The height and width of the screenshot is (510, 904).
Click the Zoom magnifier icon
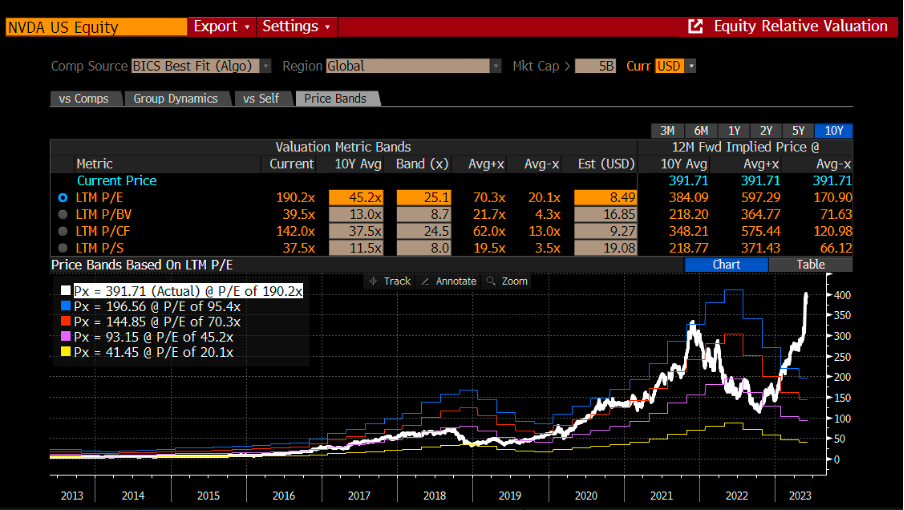(491, 281)
